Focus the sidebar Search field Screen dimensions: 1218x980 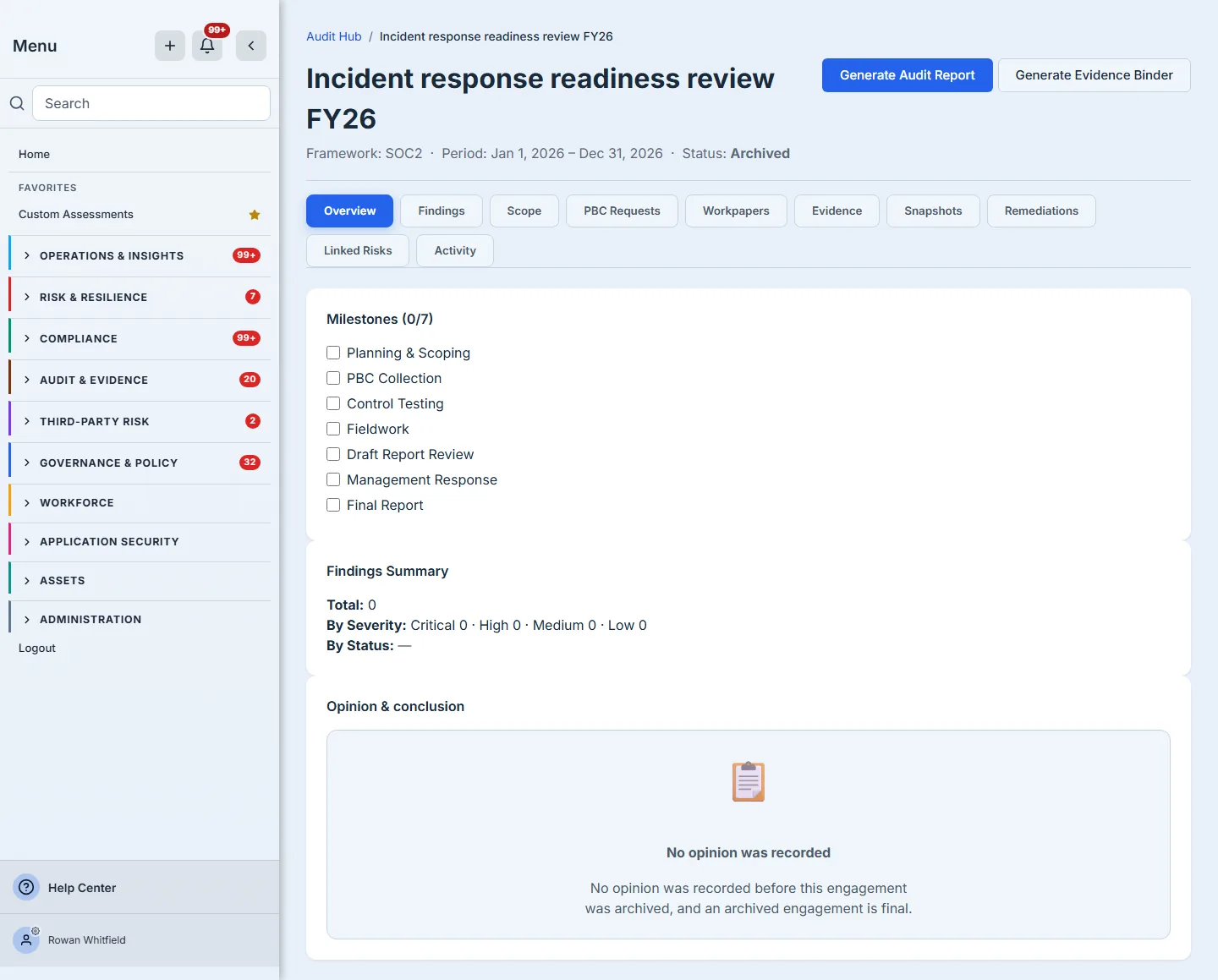(x=151, y=103)
